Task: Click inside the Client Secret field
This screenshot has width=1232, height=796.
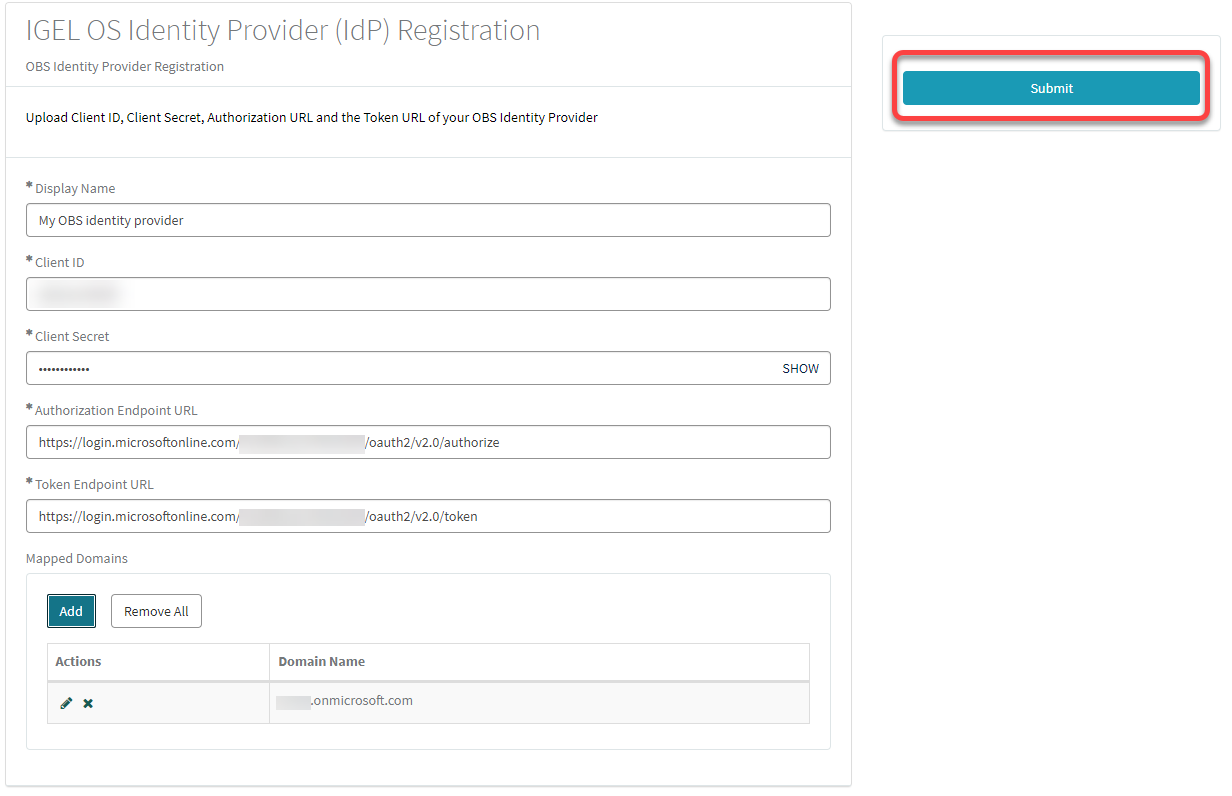Action: point(400,368)
